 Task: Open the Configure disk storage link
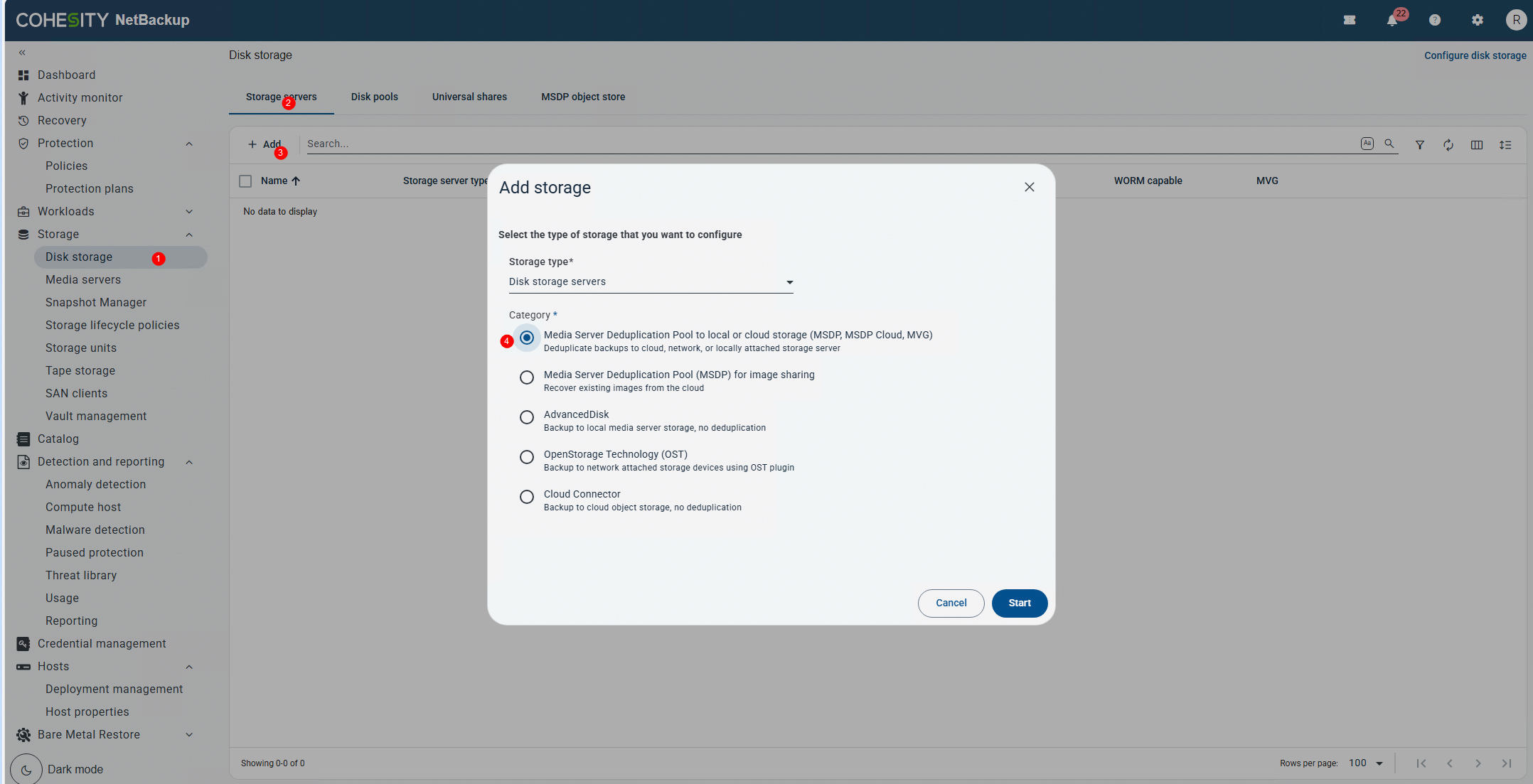tap(1475, 55)
